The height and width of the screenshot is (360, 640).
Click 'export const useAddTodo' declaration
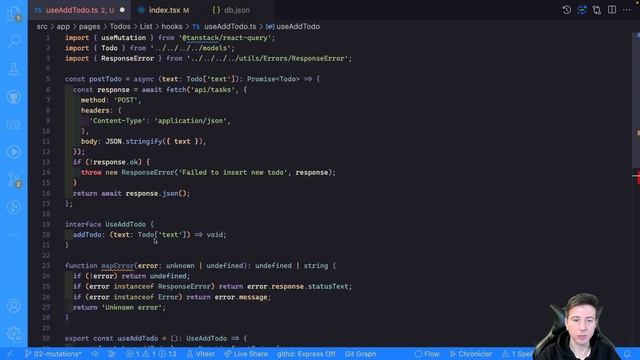111,338
